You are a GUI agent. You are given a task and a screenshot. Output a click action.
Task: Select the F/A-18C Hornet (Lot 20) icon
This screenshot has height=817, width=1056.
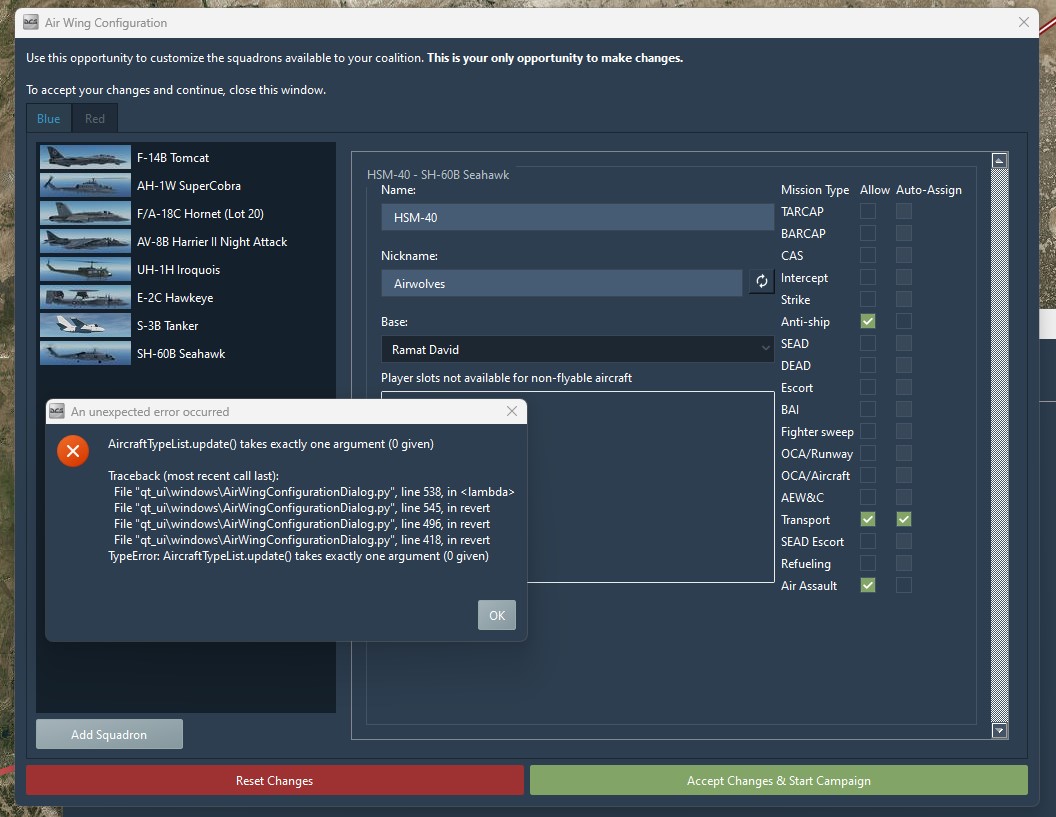[85, 213]
